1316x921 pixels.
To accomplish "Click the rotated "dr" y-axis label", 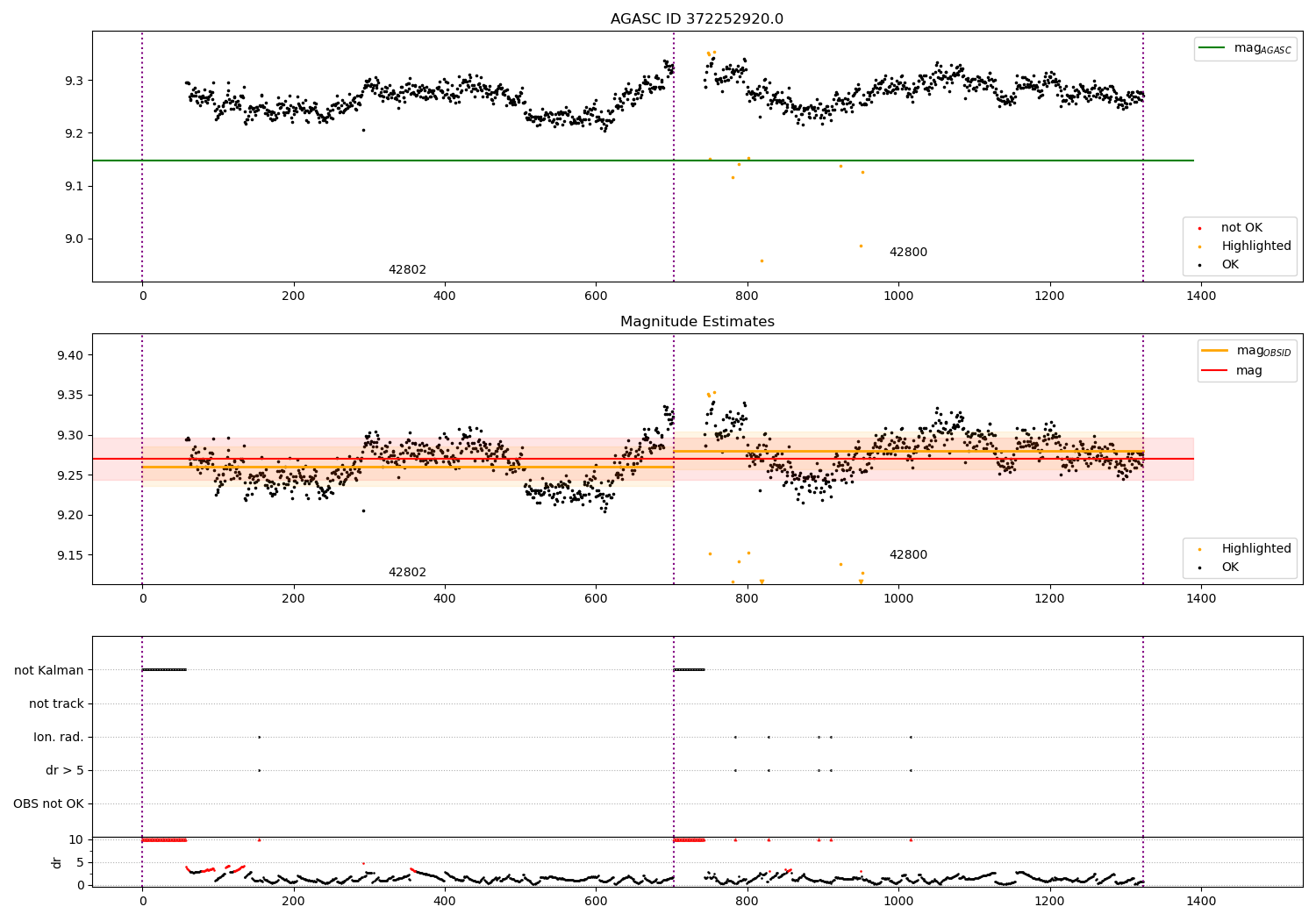I will pyautogui.click(x=57, y=862).
